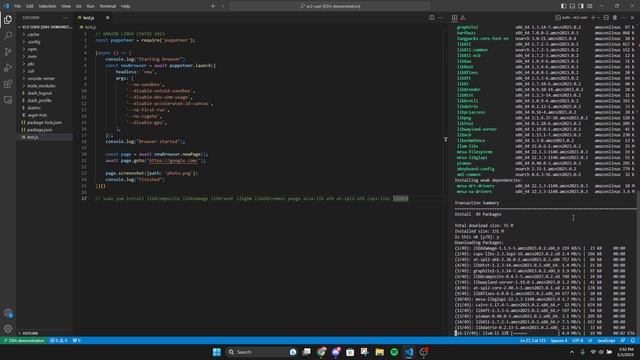Viewport: 640px width, 360px height.
Task: Expand the Outline section
Action: [x=45, y=333]
